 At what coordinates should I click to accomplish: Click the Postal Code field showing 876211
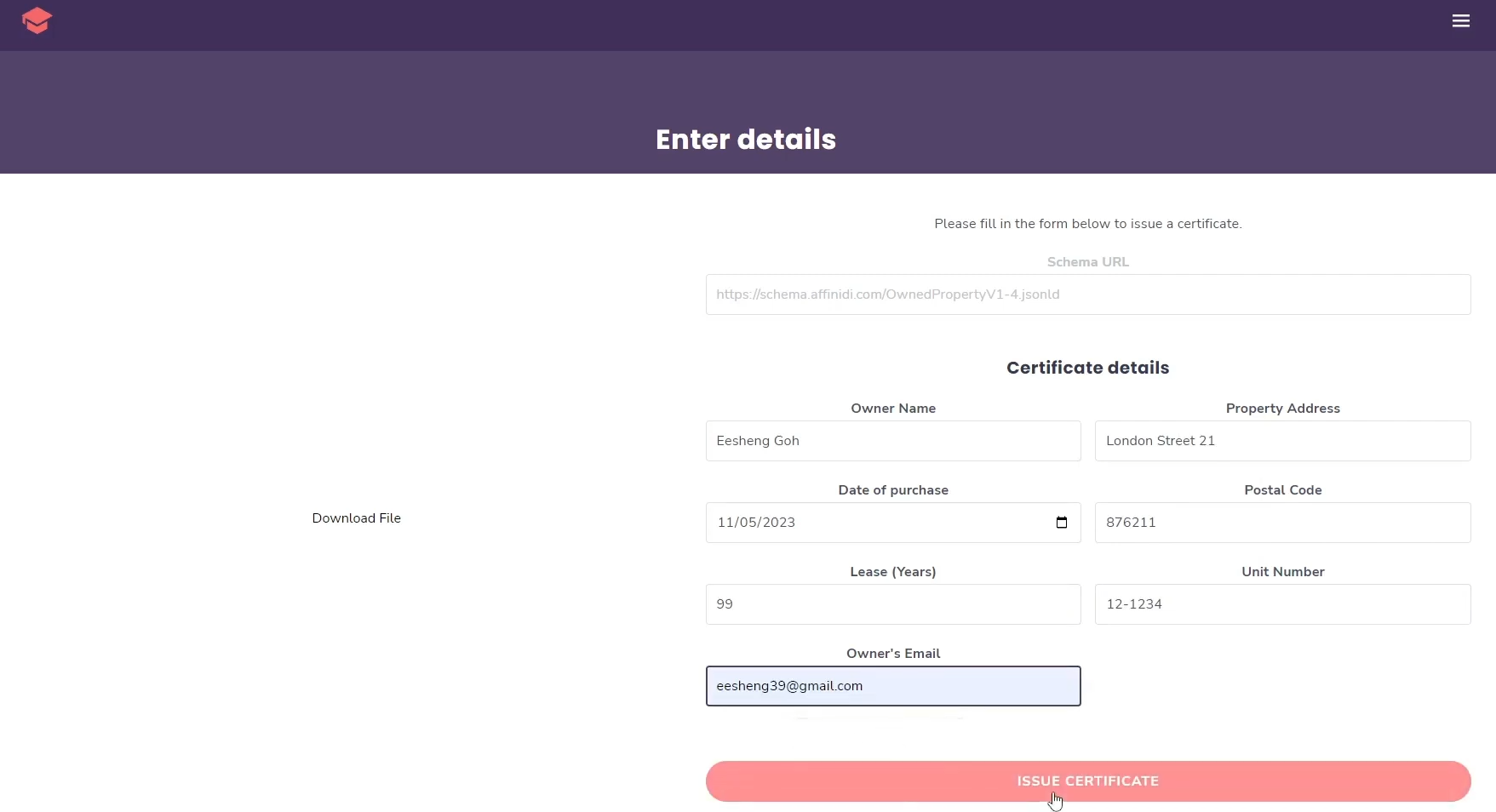pos(1281,523)
